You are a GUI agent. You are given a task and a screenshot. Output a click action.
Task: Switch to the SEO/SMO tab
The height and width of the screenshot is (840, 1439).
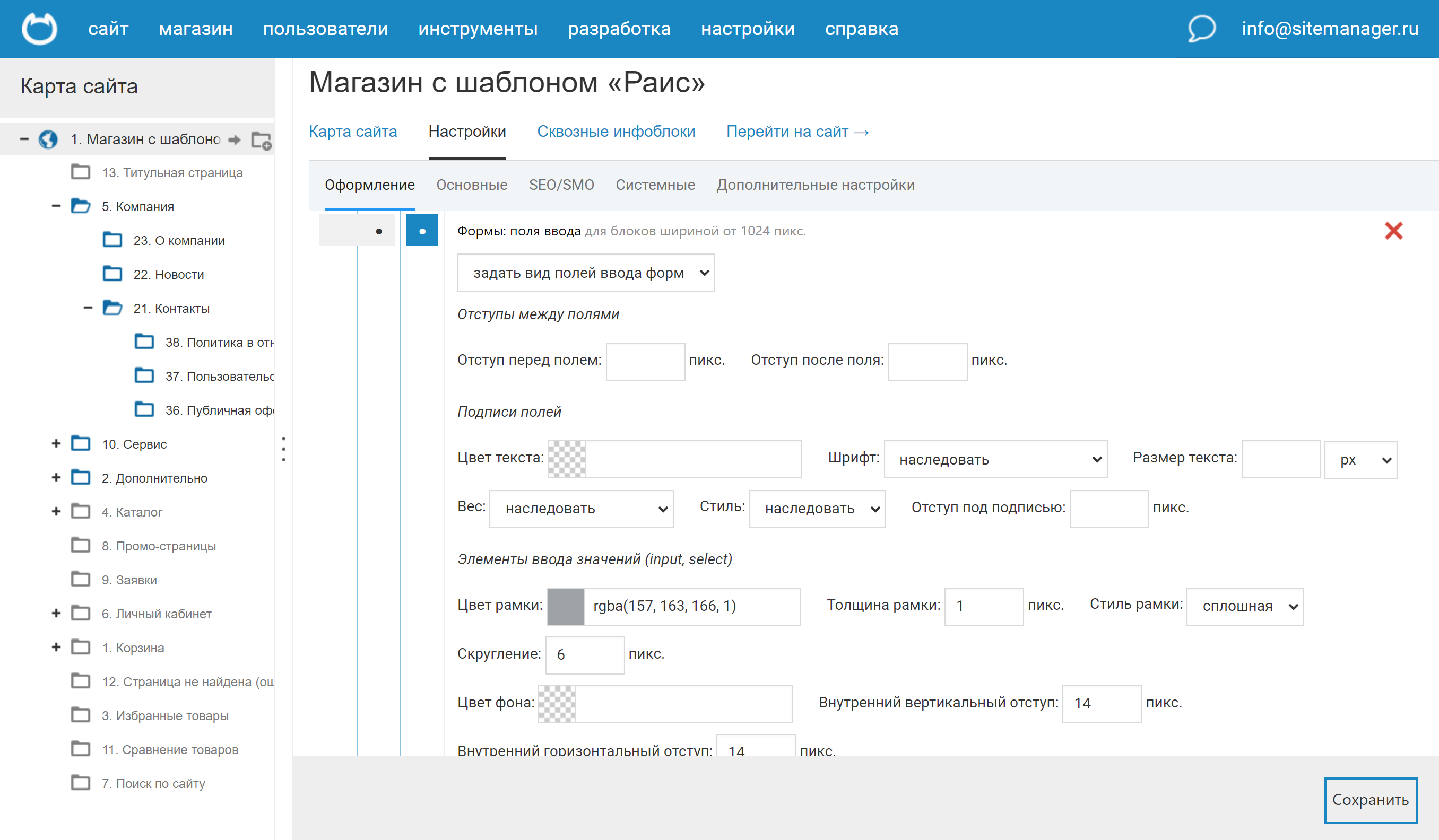[561, 185]
